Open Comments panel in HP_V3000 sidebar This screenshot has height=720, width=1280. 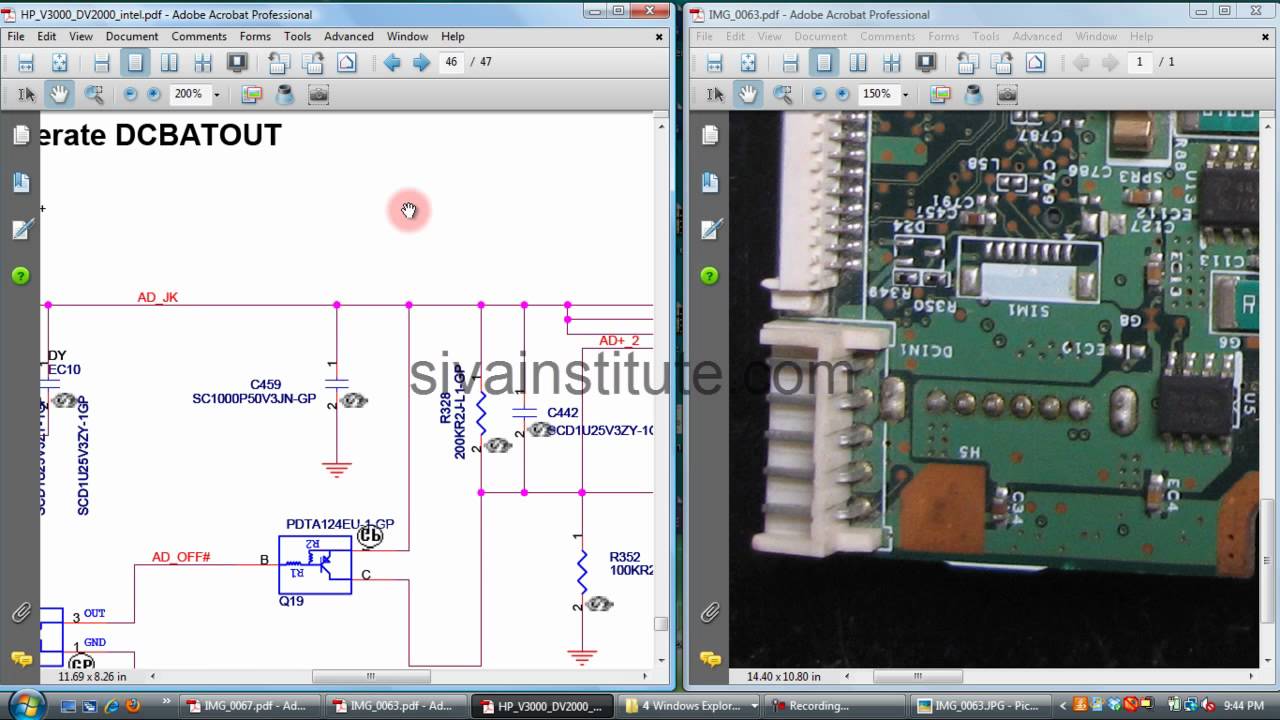pos(21,659)
